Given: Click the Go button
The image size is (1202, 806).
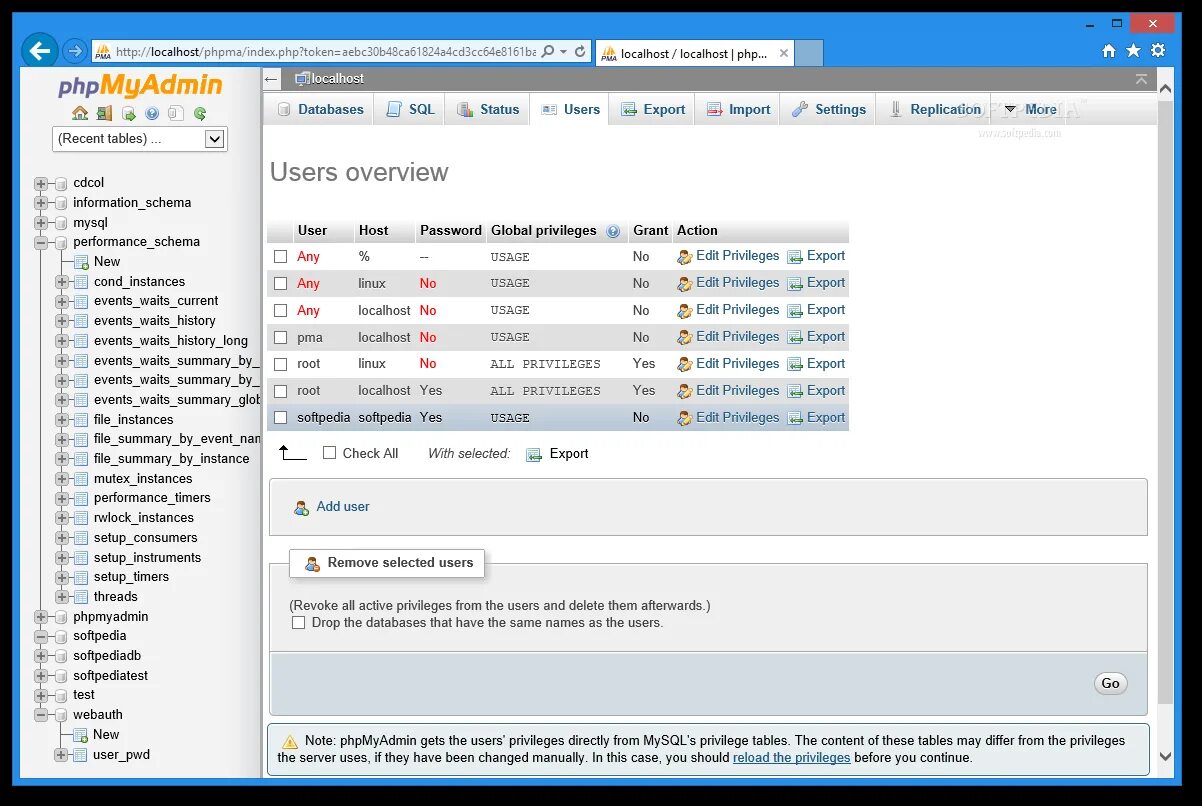Looking at the screenshot, I should click(1110, 684).
